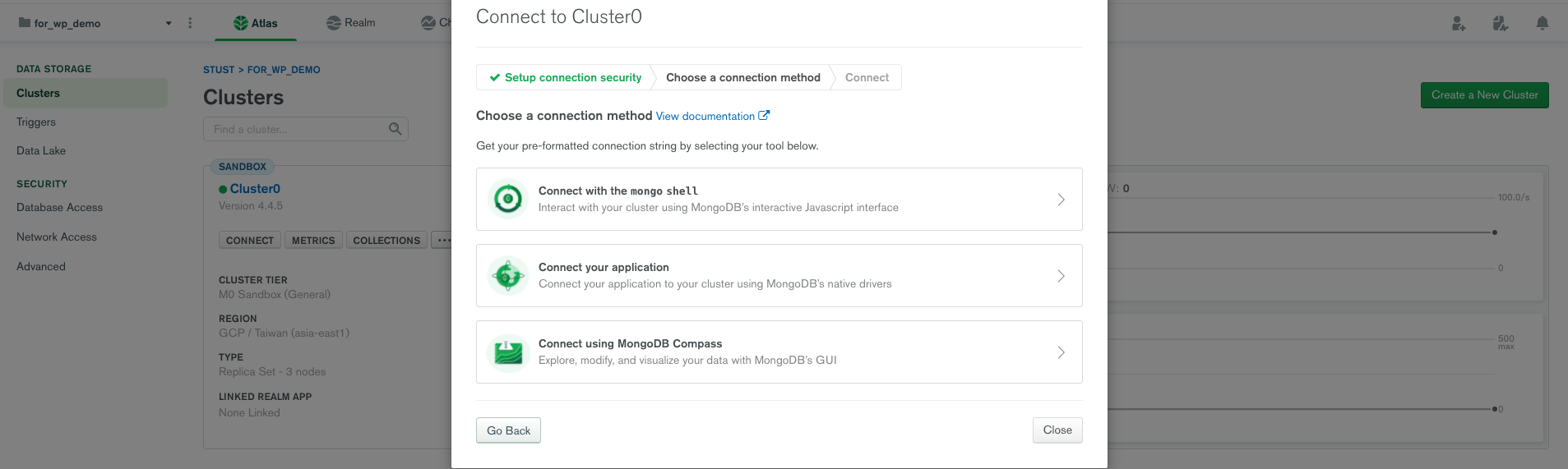Expand the MongoDB Compass option chevron
Image resolution: width=1568 pixels, height=469 pixels.
(1061, 352)
